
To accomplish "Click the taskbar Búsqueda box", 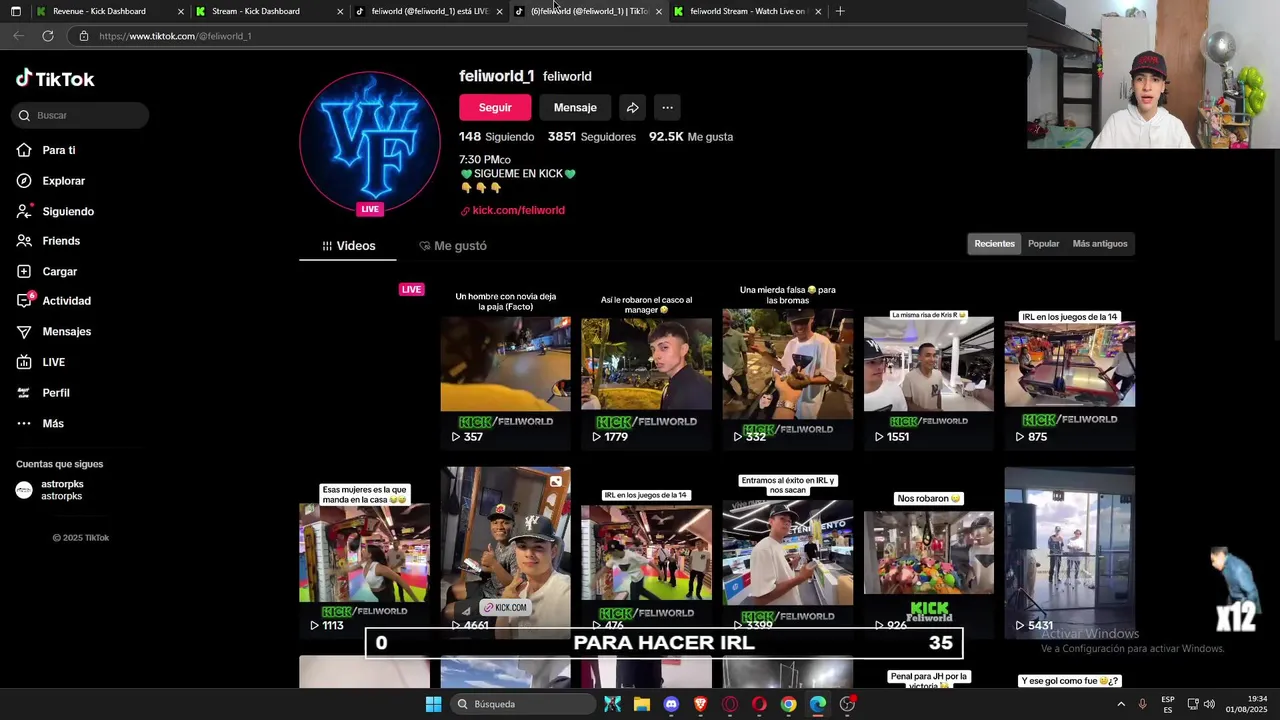I will (x=521, y=704).
